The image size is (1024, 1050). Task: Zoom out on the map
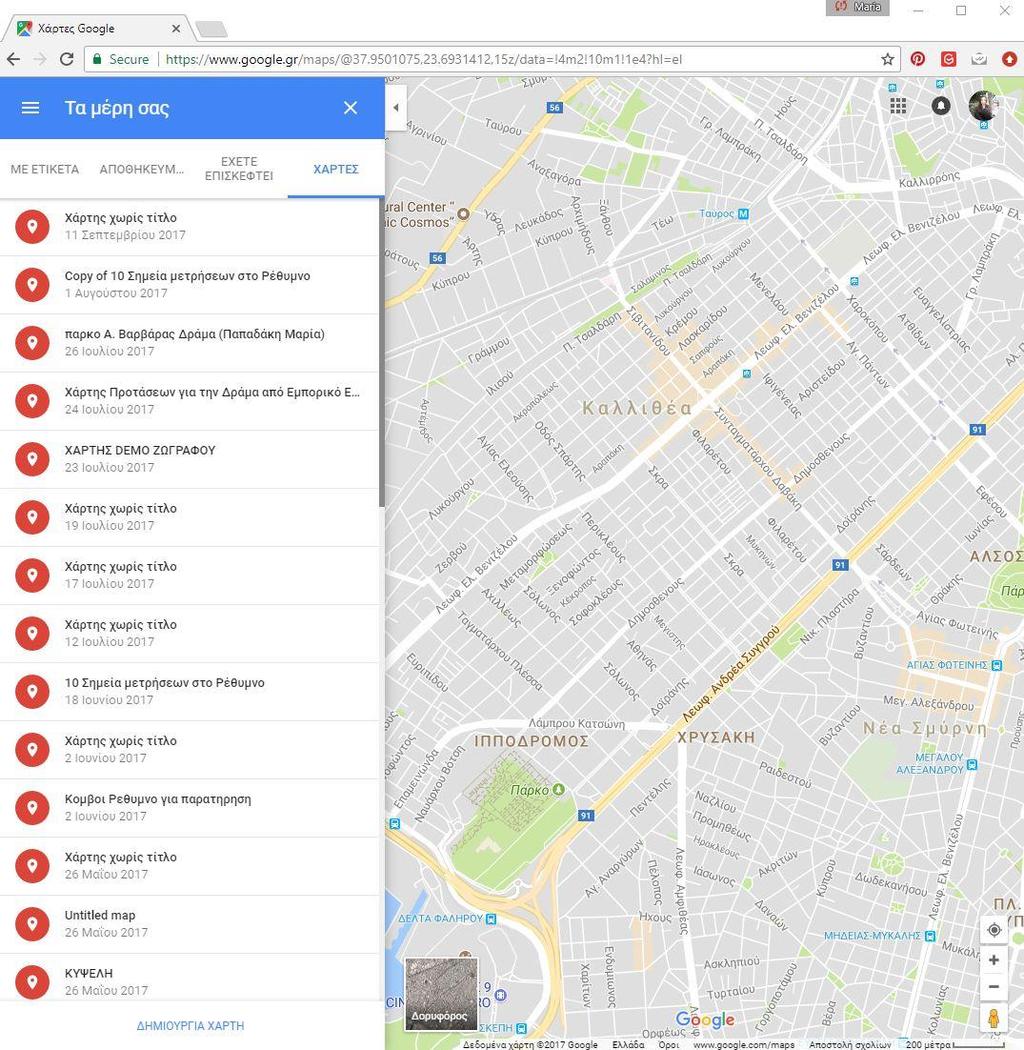[994, 986]
